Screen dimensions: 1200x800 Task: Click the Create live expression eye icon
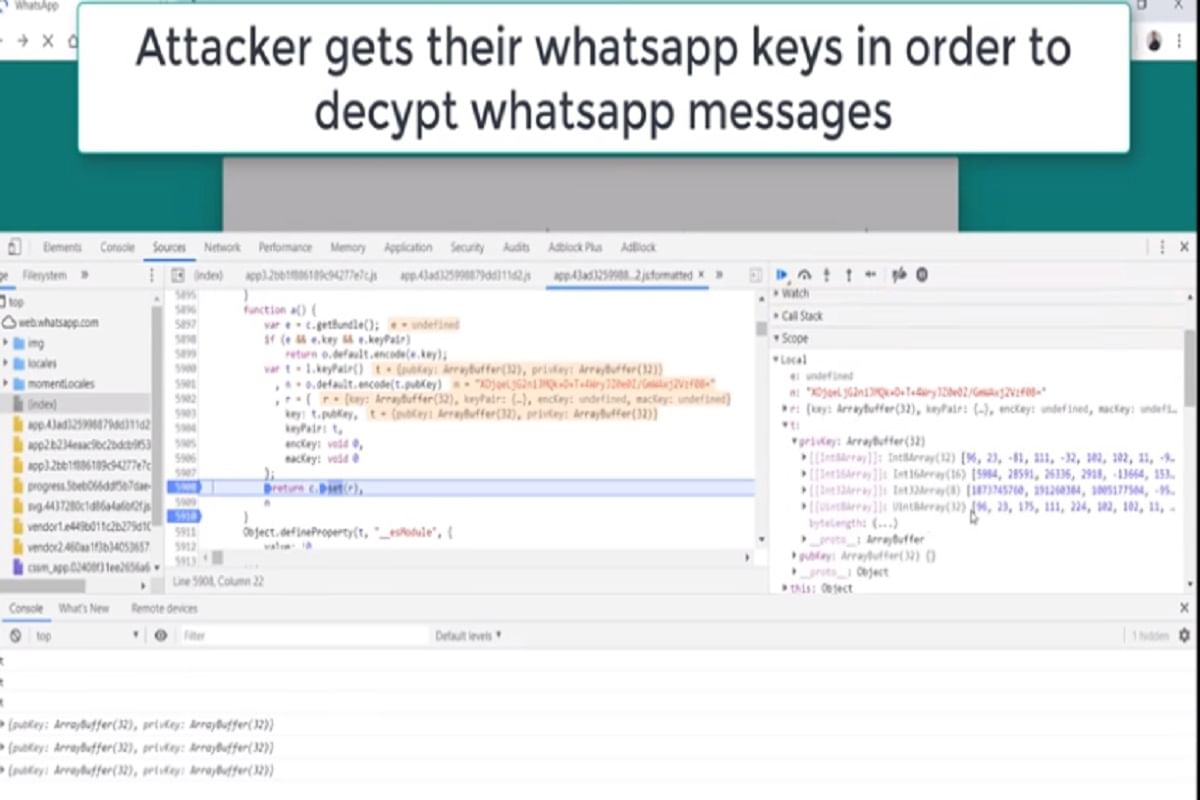click(160, 635)
